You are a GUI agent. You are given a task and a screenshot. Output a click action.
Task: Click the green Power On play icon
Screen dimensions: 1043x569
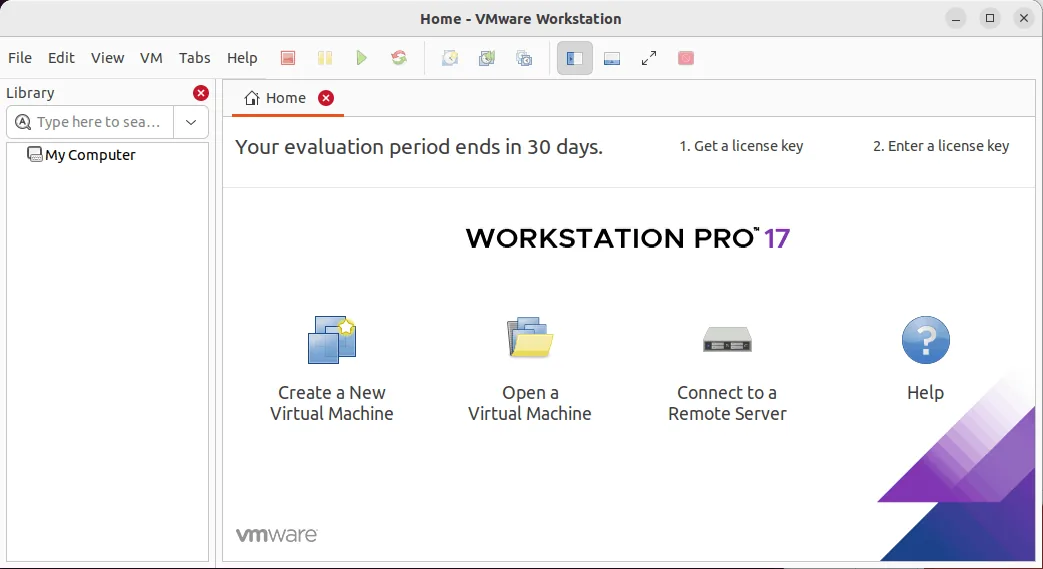pos(361,59)
